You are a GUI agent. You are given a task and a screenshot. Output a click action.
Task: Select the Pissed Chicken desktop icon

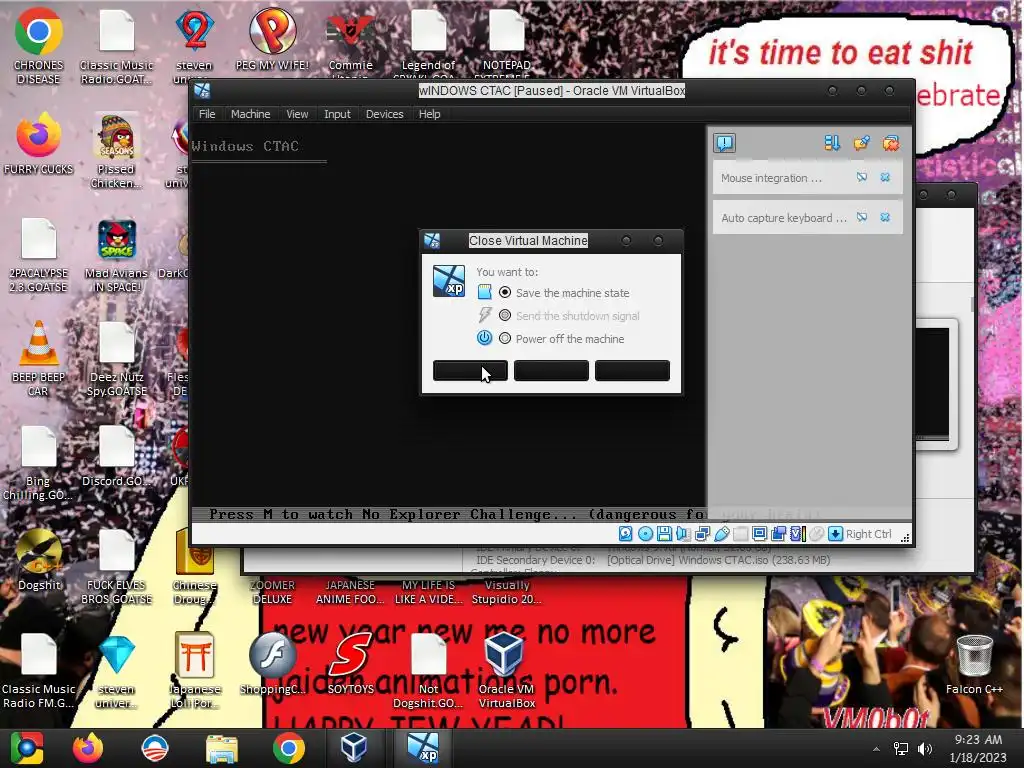pyautogui.click(x=116, y=151)
